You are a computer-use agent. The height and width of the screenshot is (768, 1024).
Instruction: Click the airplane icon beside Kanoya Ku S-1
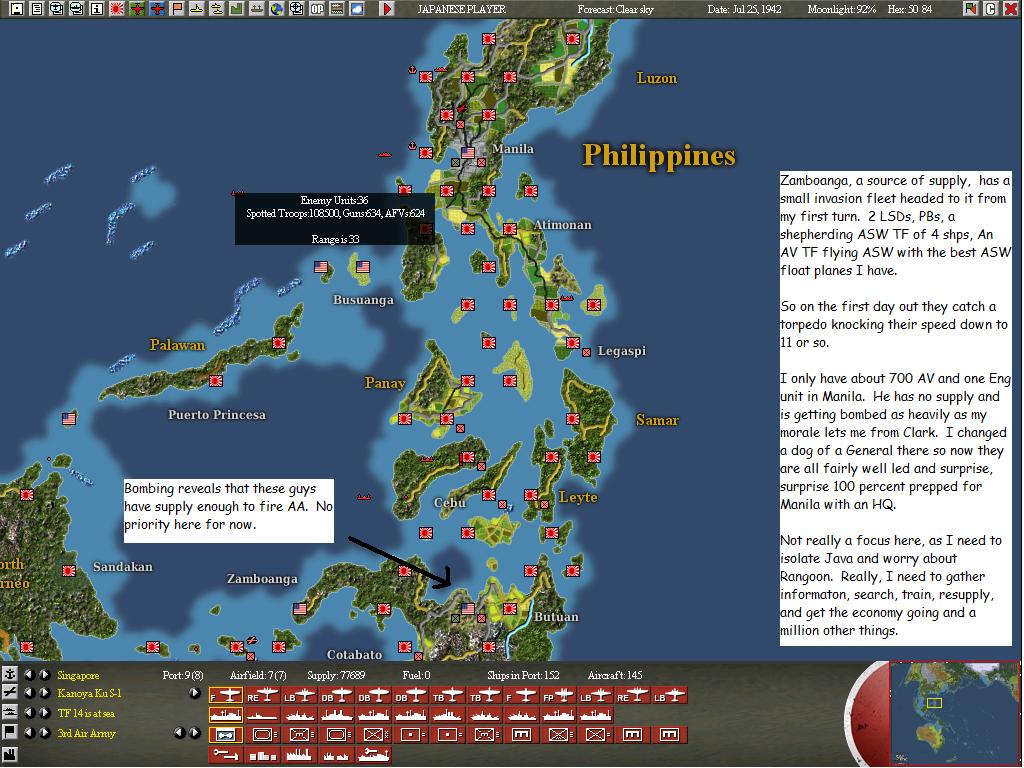pos(10,692)
